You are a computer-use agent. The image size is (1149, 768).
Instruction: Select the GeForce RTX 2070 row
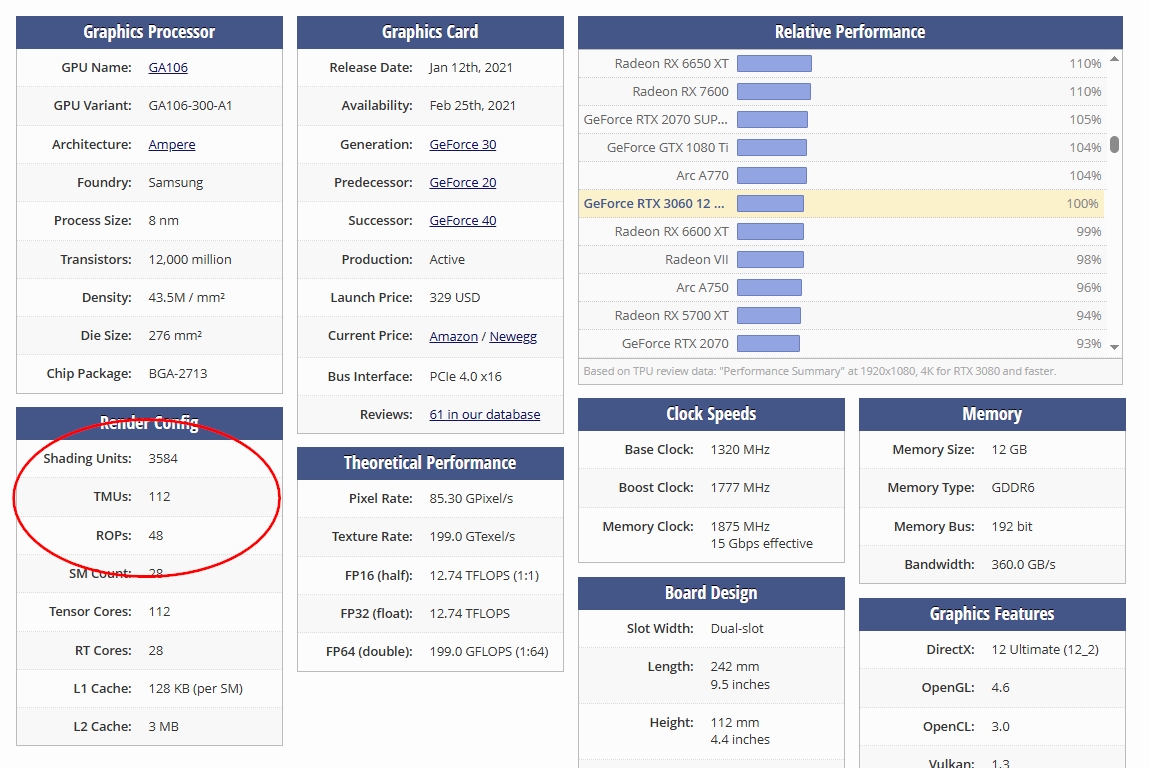click(x=842, y=344)
